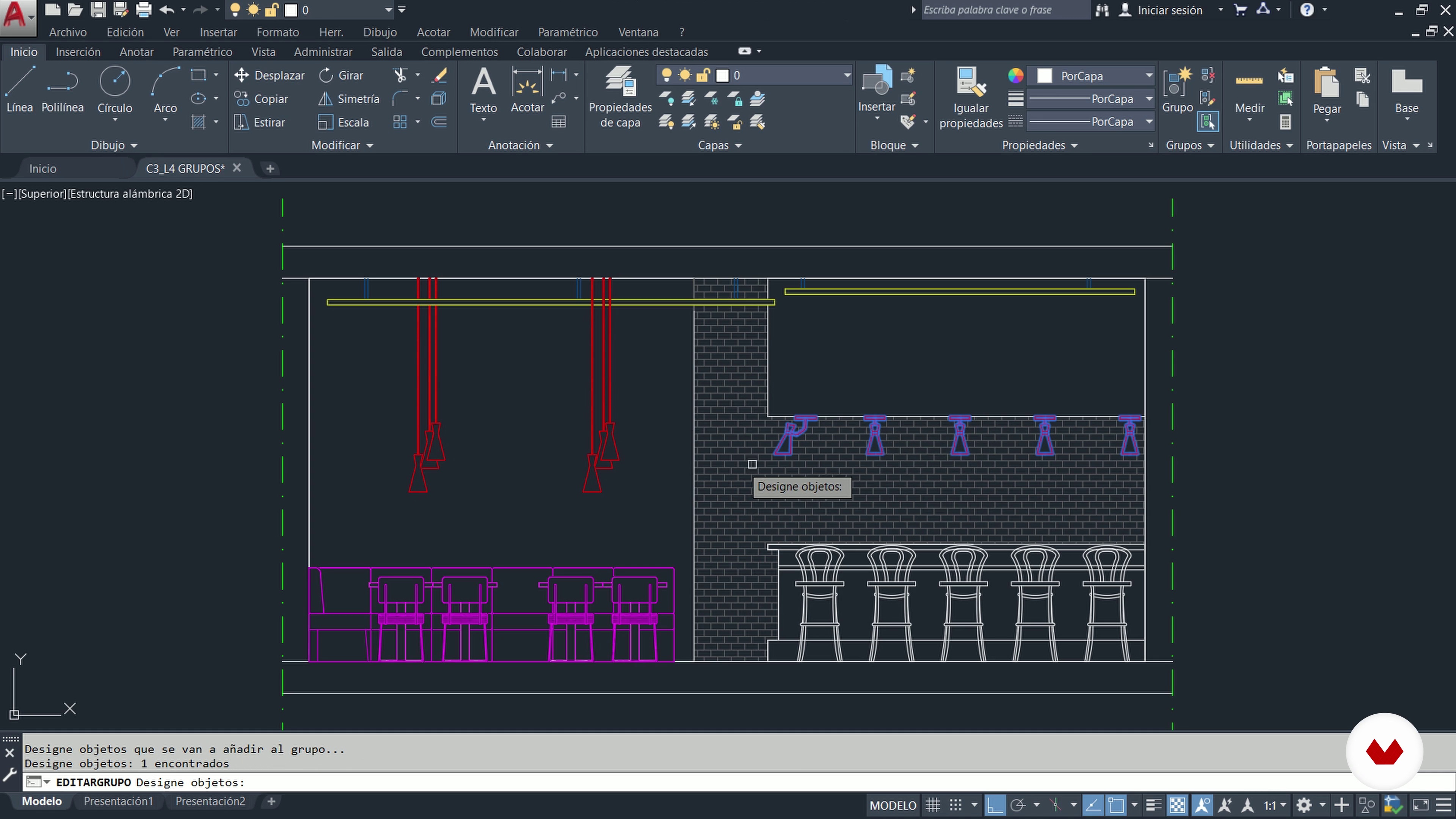Open Propiedades de capa panel

pos(620,97)
